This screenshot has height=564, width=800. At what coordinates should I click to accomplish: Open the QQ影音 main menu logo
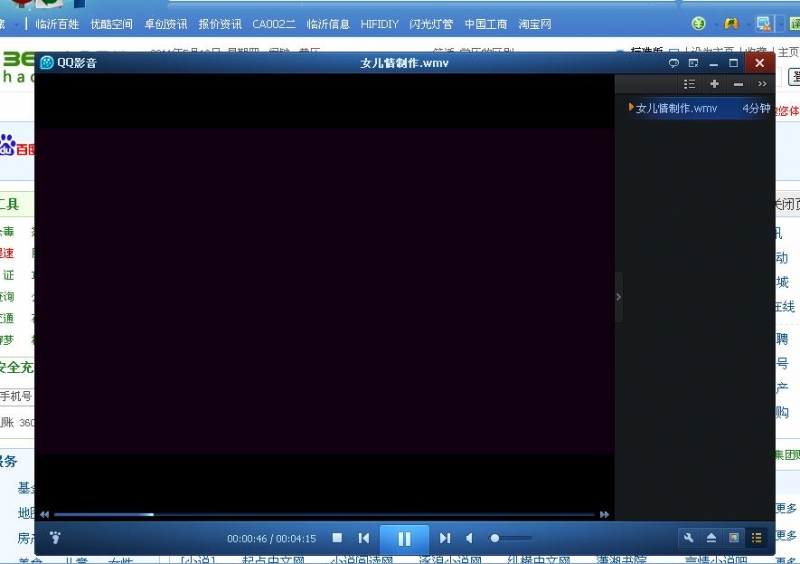pos(47,63)
